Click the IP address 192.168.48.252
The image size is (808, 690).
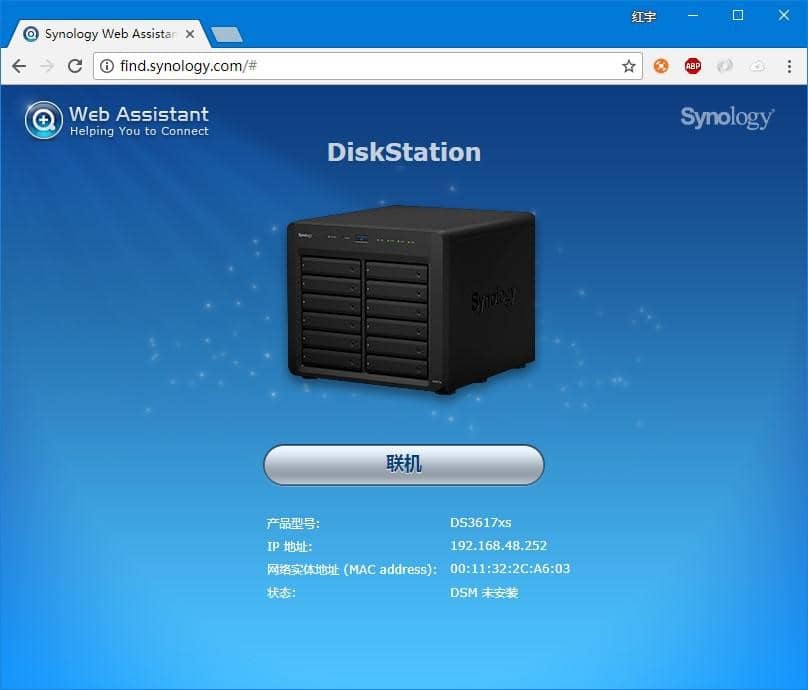coord(498,546)
